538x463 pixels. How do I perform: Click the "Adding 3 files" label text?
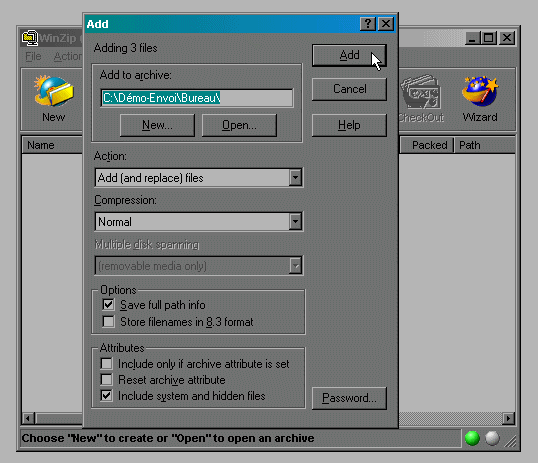click(125, 48)
